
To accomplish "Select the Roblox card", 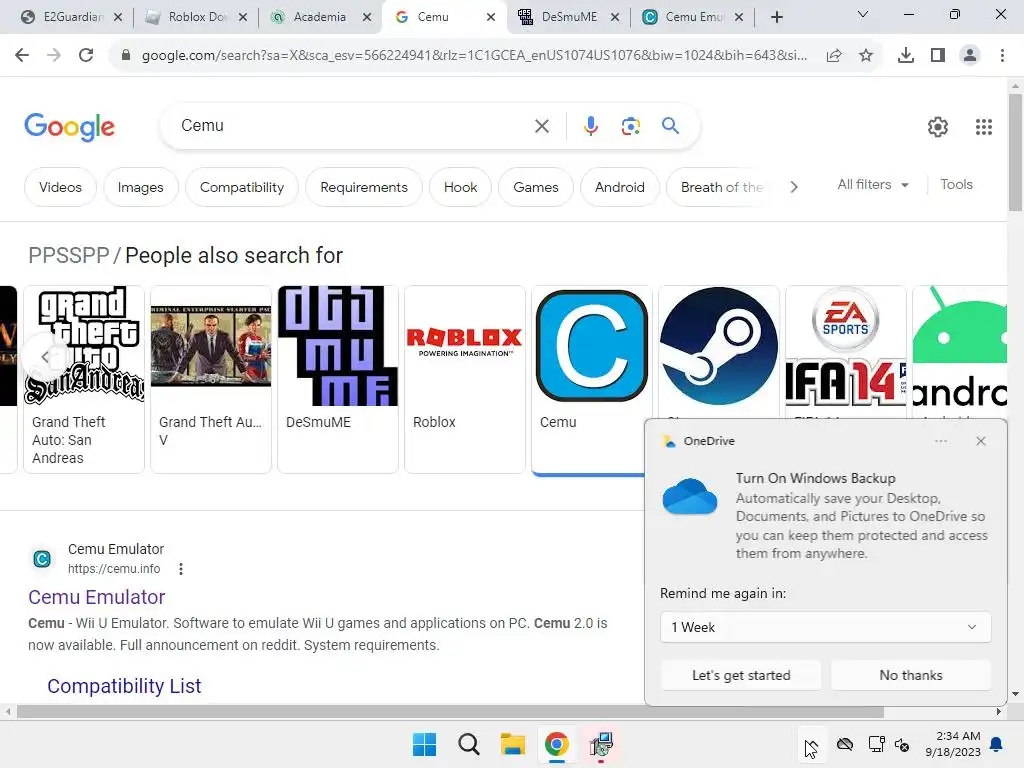I will [465, 379].
